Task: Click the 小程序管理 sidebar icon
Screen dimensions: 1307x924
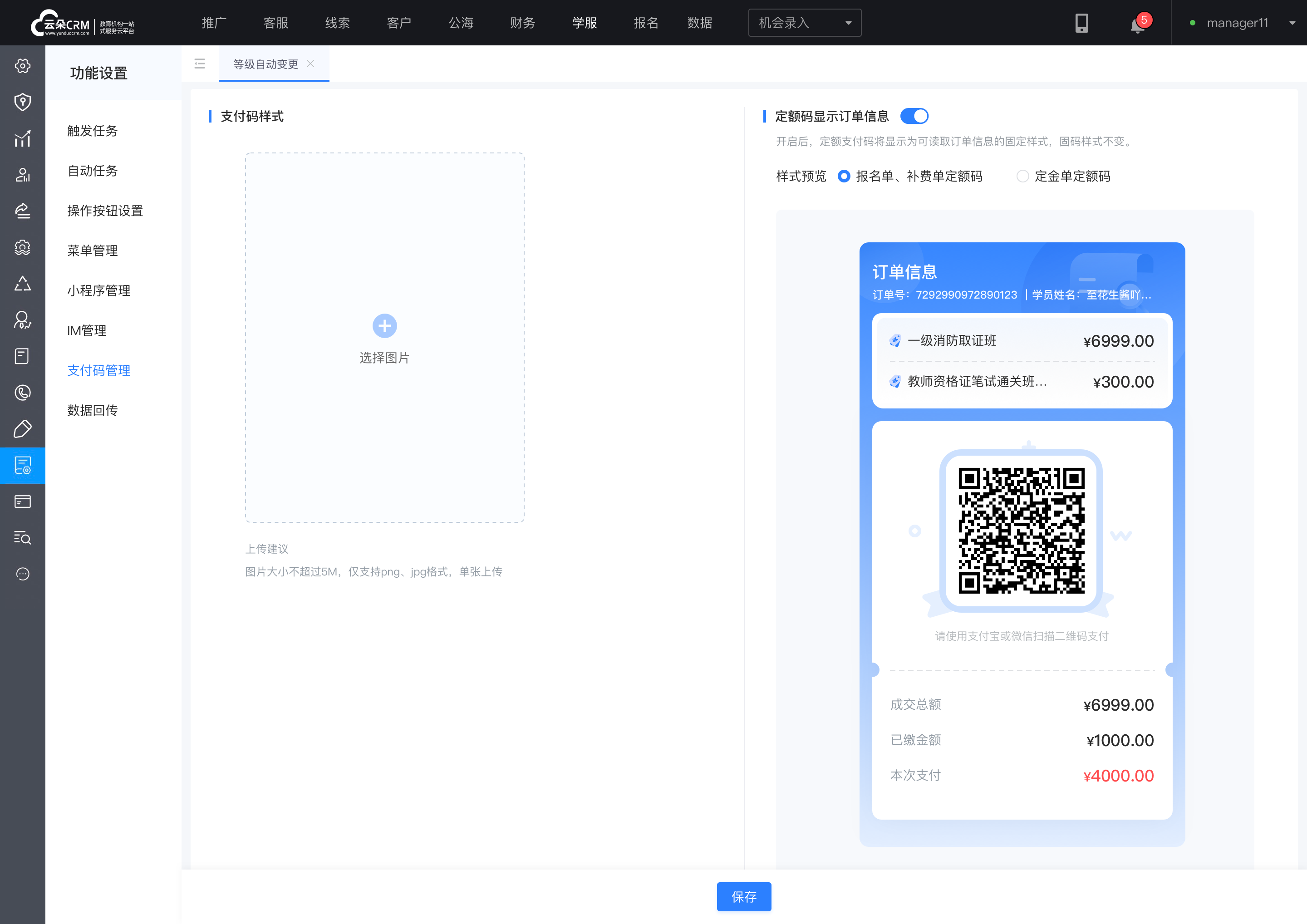Action: [98, 290]
